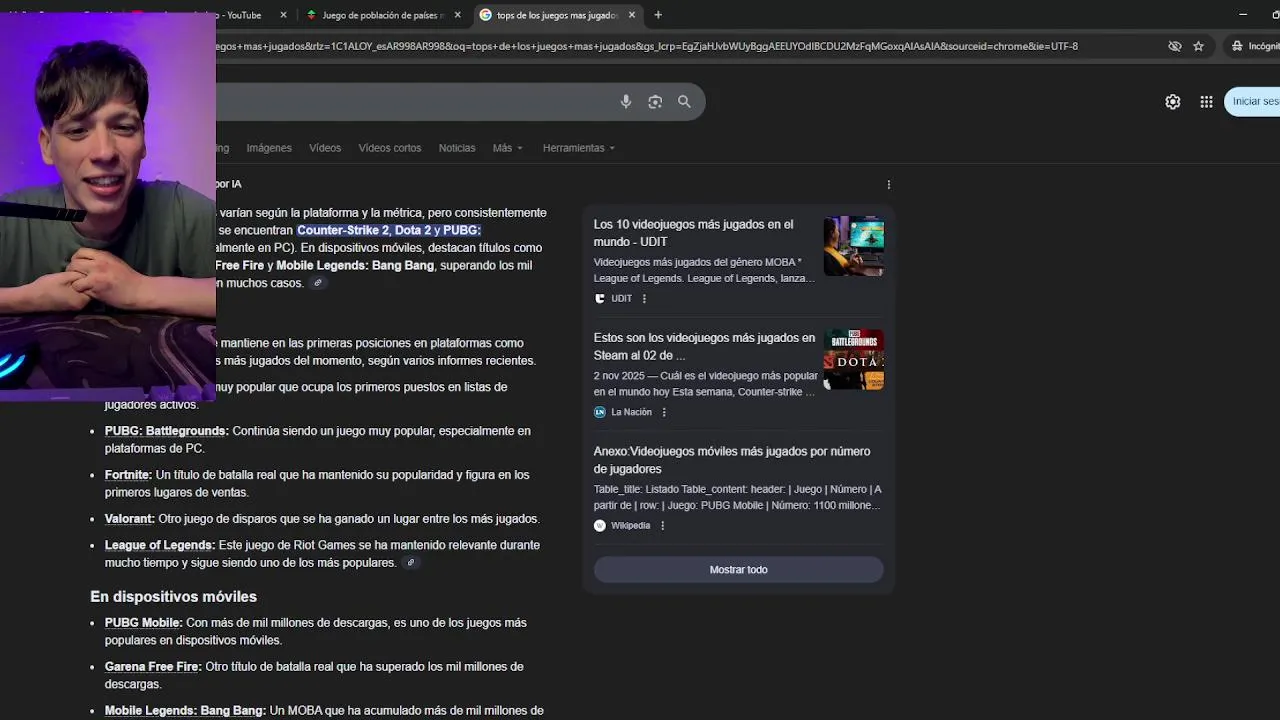Open the Google apps grid
This screenshot has width=1280, height=720.
[x=1207, y=101]
